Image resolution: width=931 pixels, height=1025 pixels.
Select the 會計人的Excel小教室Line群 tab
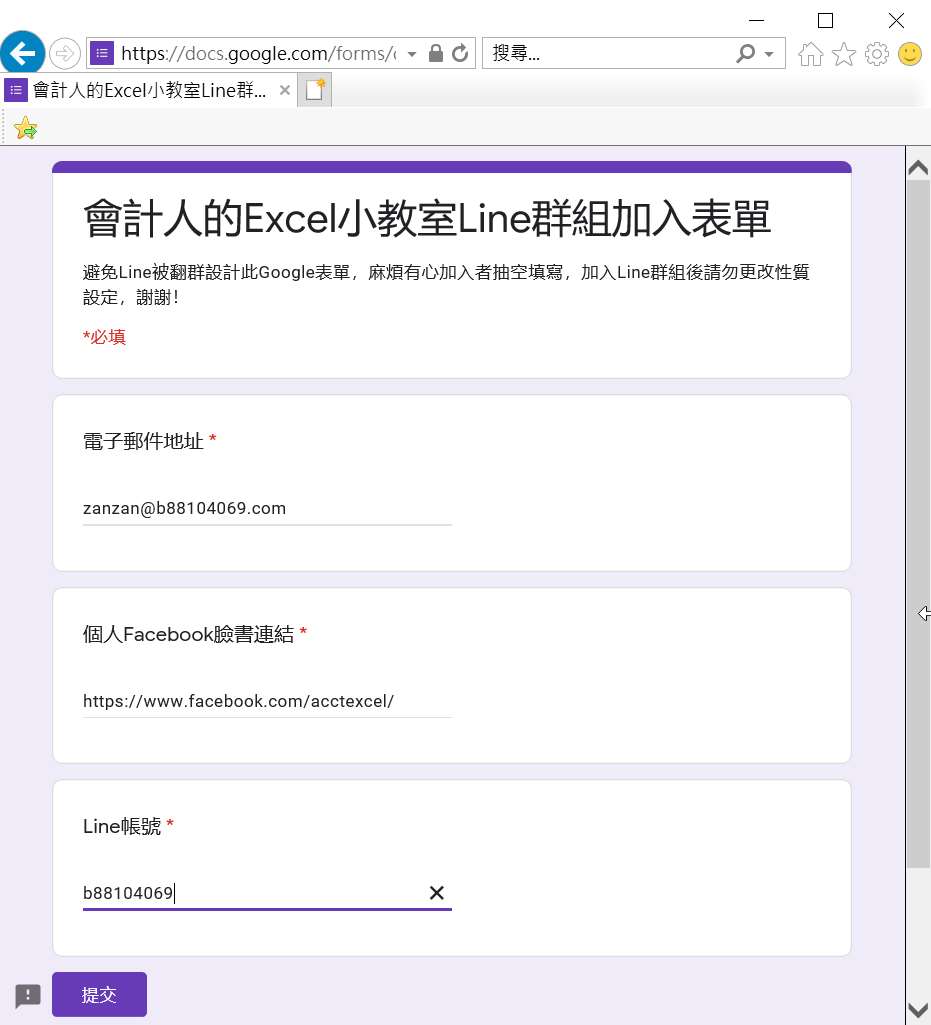click(149, 90)
